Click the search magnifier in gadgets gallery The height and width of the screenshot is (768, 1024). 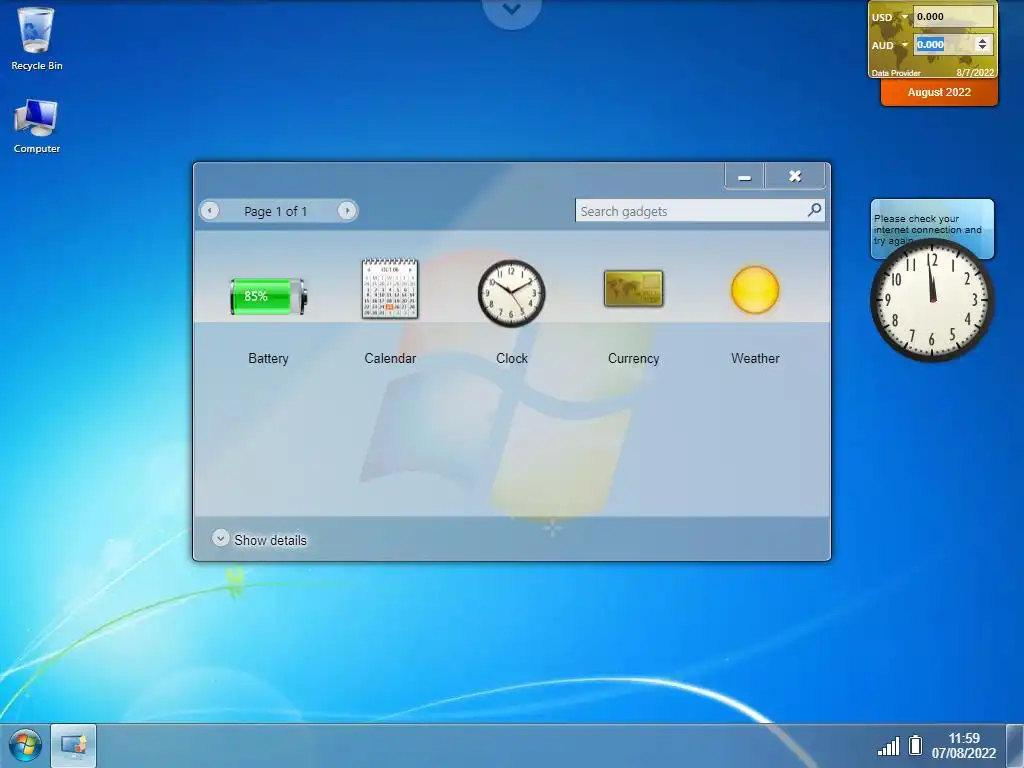click(x=814, y=210)
